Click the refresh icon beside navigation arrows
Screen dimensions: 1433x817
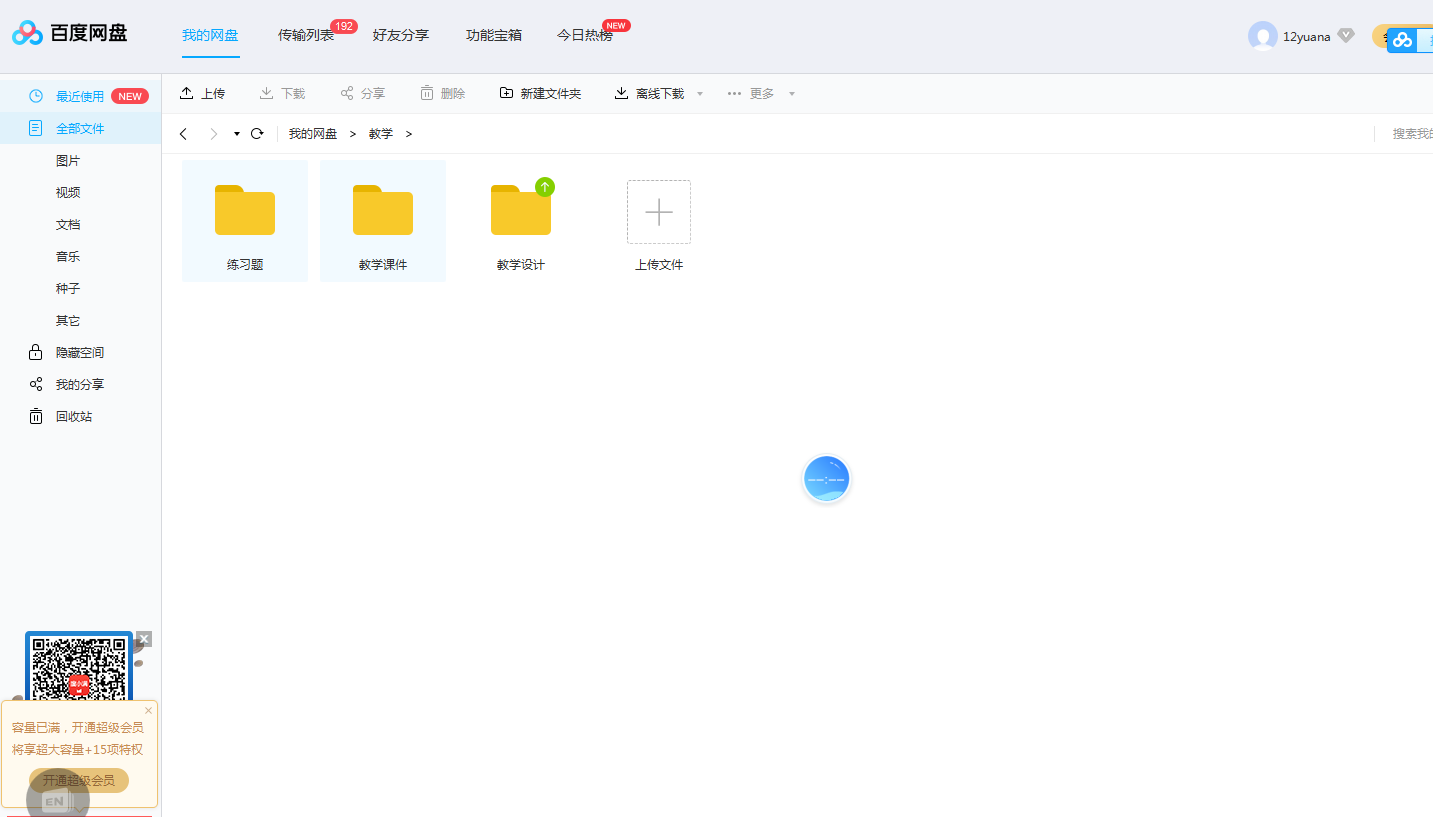(257, 134)
